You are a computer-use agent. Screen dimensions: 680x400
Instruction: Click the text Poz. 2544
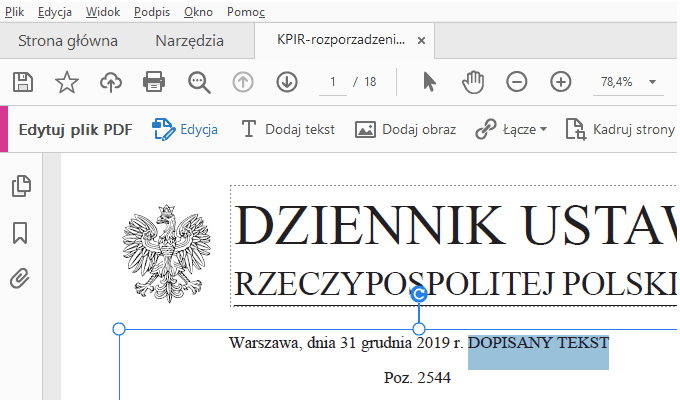click(417, 377)
